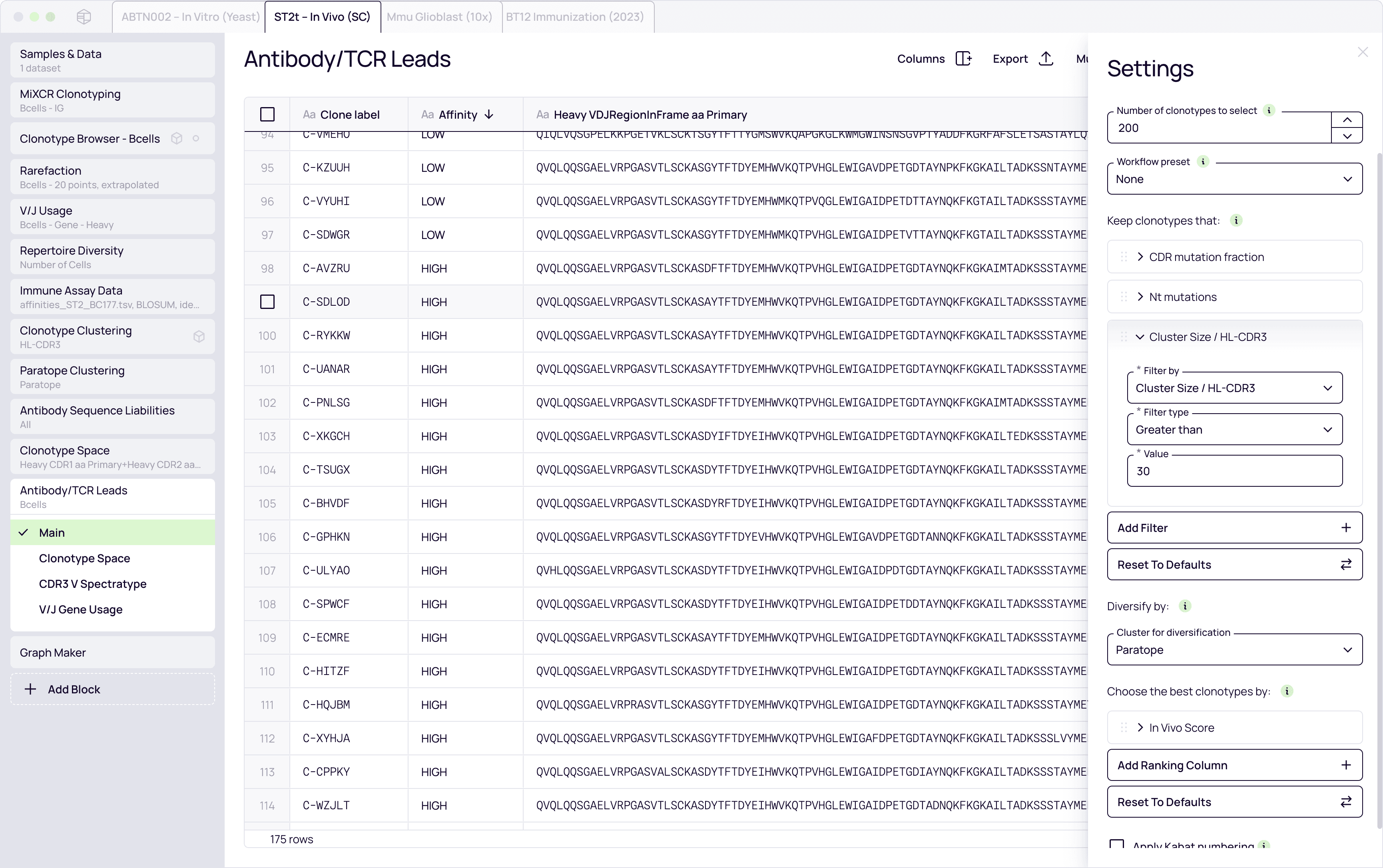Open Cluster for diversification dropdown
The image size is (1383, 868).
(x=1234, y=650)
